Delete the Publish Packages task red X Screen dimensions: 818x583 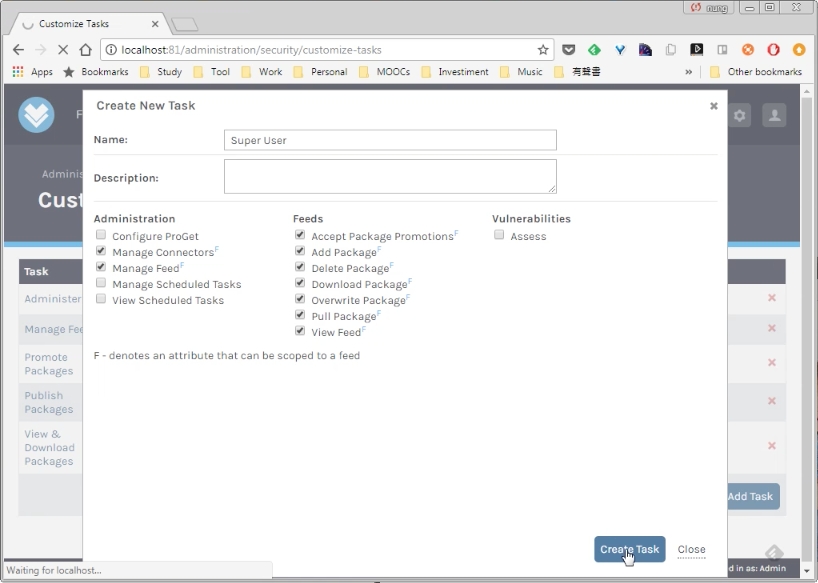pyautogui.click(x=772, y=401)
